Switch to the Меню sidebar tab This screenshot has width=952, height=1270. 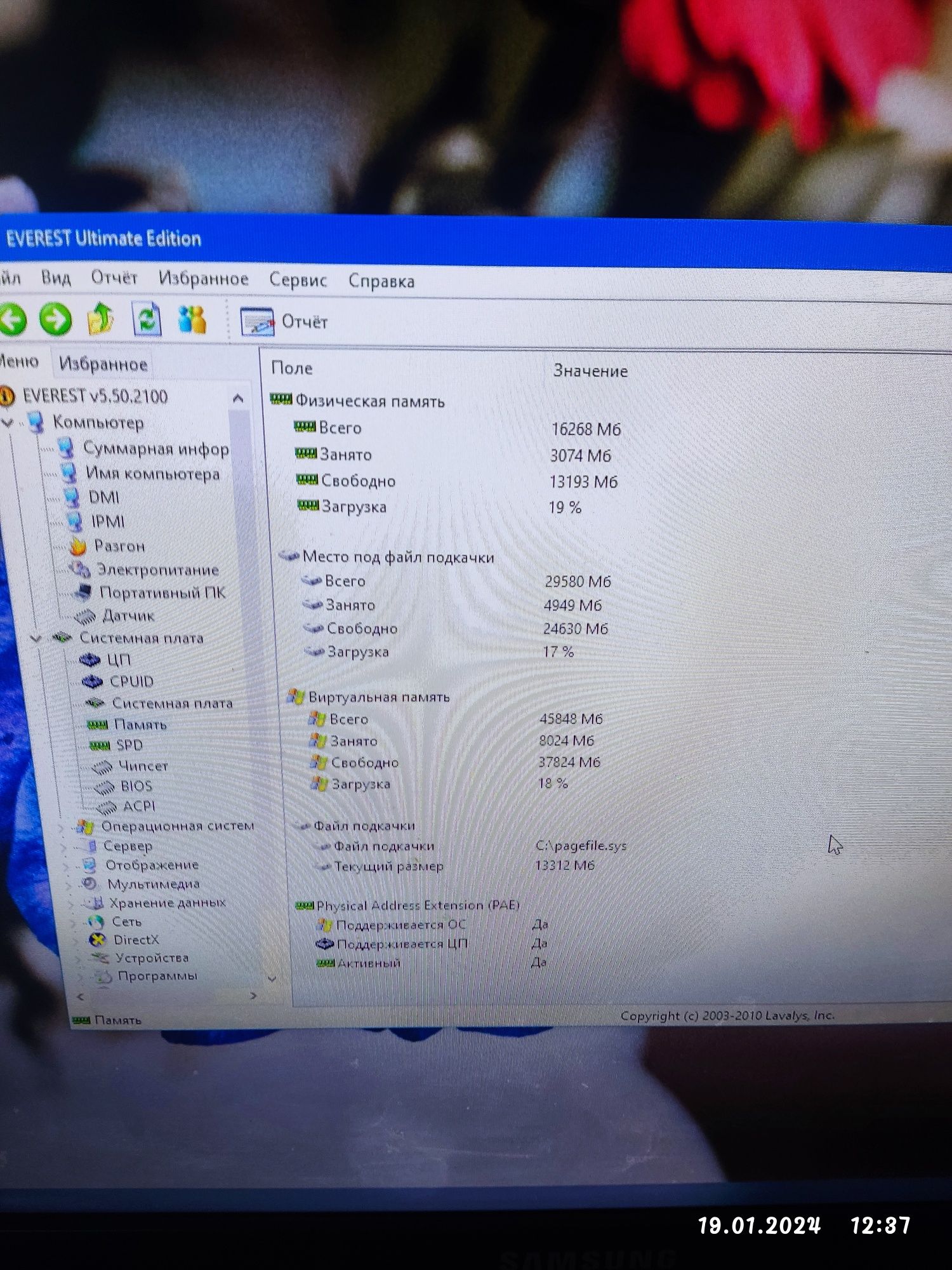pyautogui.click(x=18, y=361)
